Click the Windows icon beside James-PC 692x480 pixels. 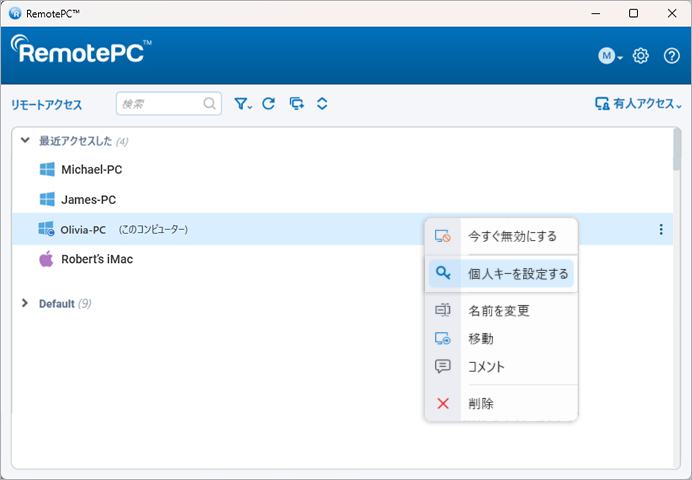click(47, 199)
